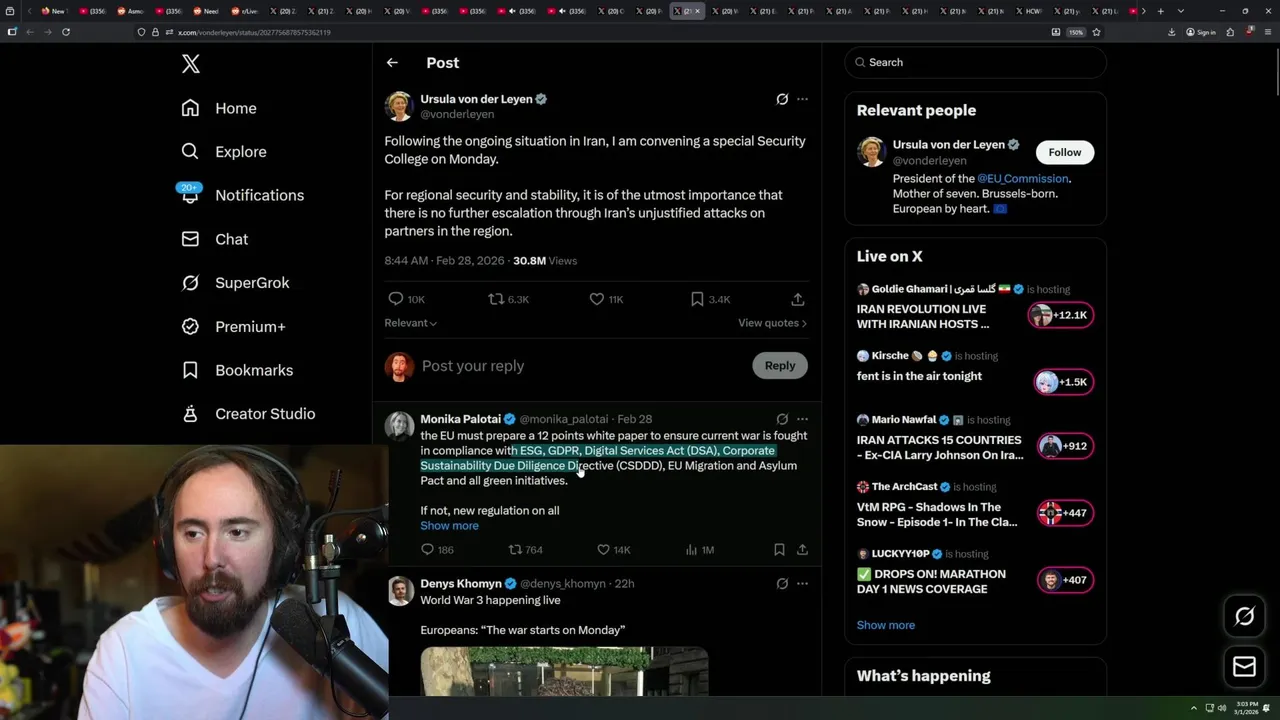Reply to Monika Palotai's comment with 186 replies

point(437,549)
